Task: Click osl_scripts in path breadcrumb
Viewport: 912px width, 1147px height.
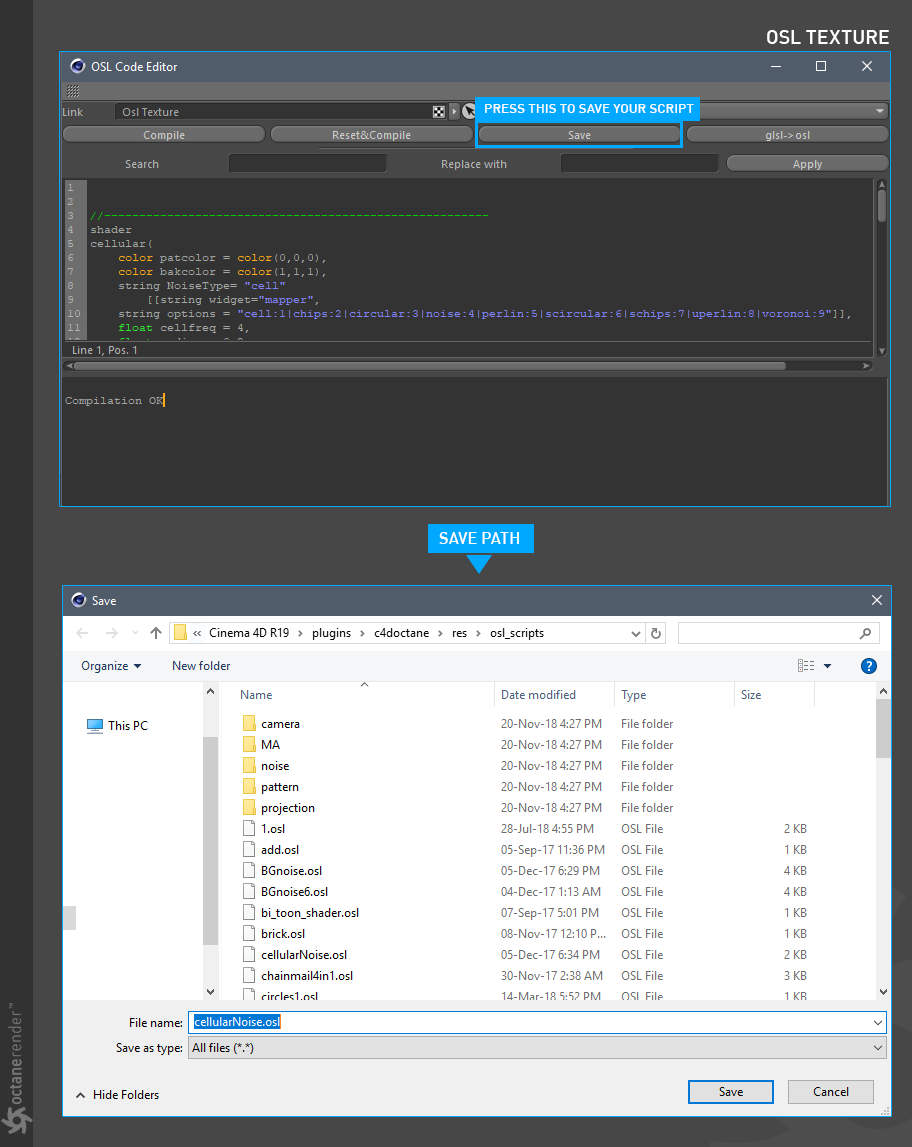Action: click(x=517, y=633)
